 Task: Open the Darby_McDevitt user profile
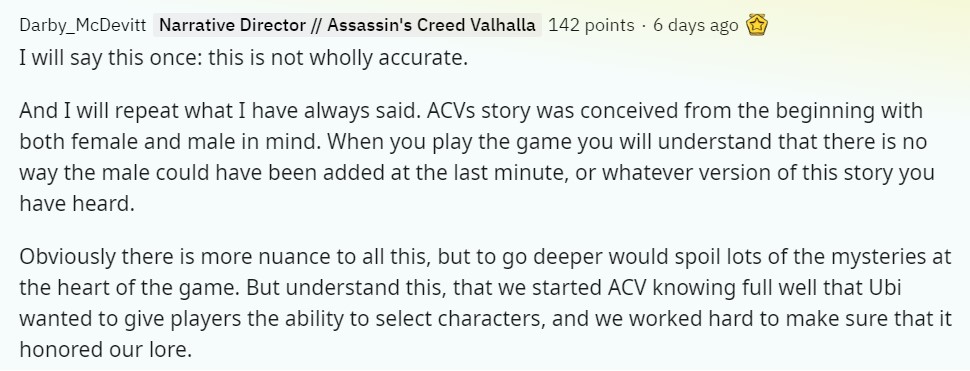pyautogui.click(x=83, y=25)
